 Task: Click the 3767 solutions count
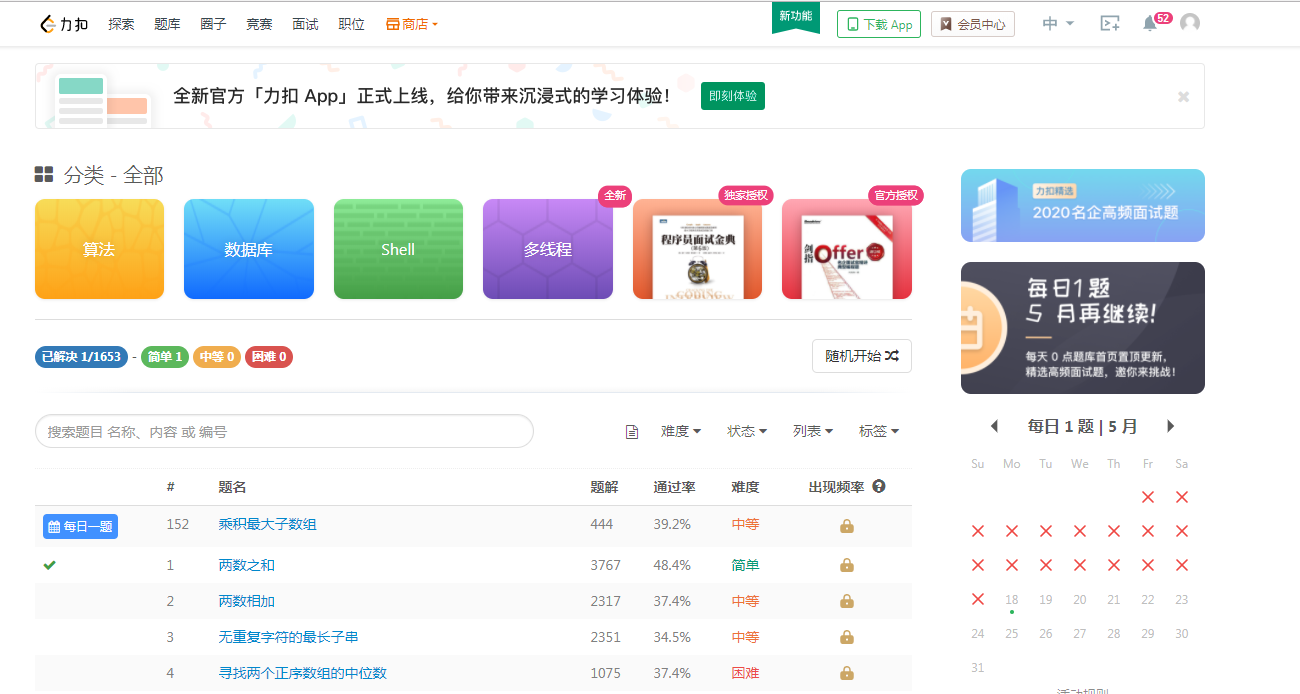(x=606, y=565)
